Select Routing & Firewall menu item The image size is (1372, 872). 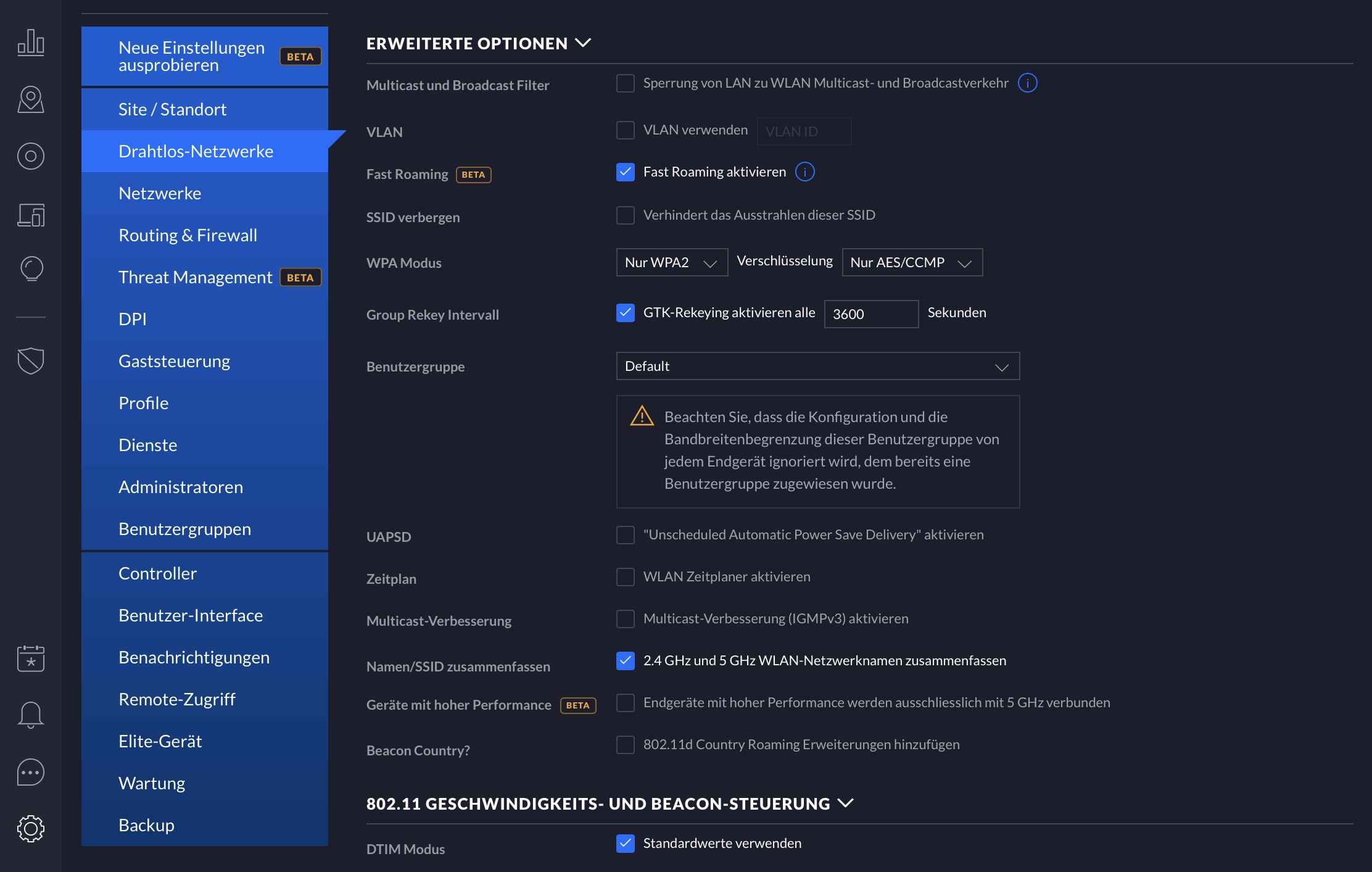click(188, 235)
